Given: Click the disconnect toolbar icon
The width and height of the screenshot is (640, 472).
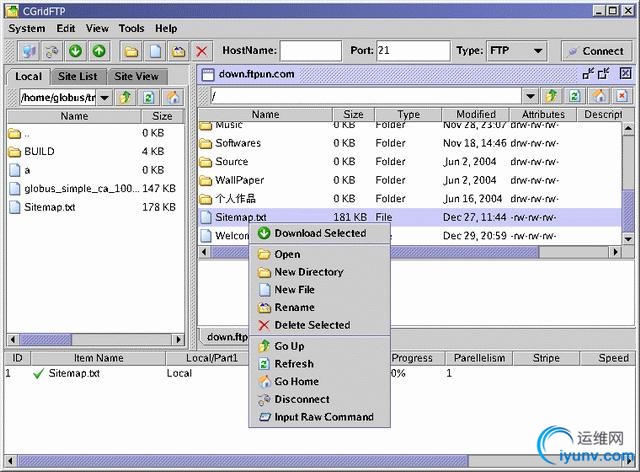Looking at the screenshot, I should coord(52,51).
